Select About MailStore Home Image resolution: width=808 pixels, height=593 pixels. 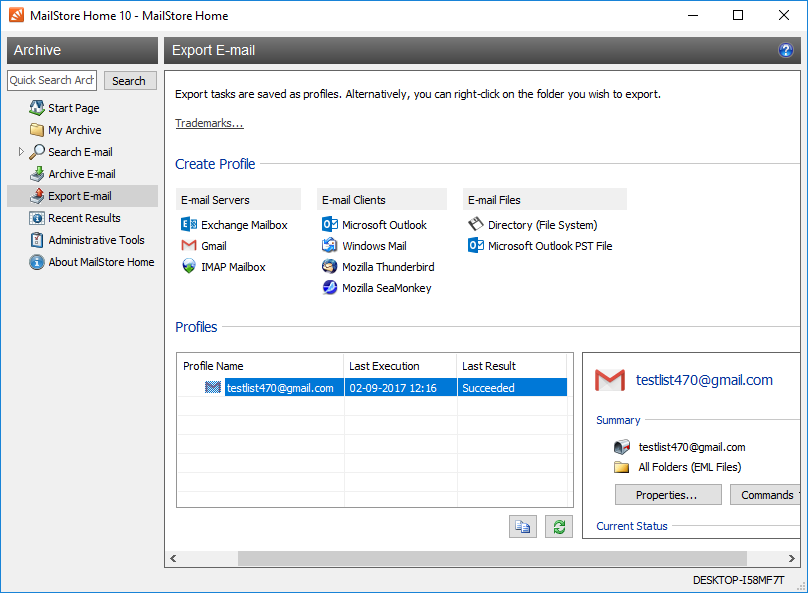tap(101, 262)
